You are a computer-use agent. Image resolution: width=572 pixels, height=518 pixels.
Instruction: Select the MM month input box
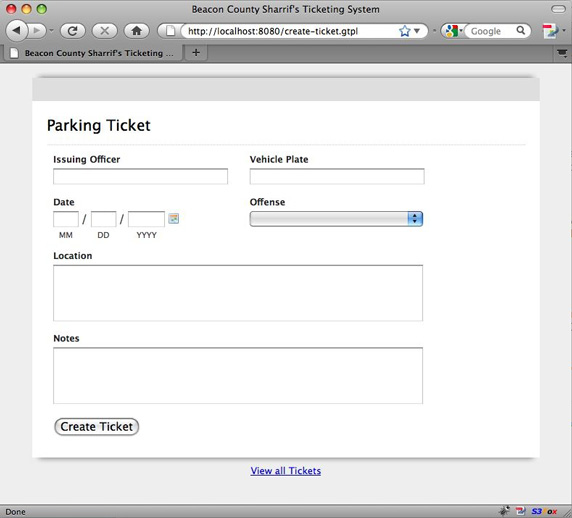[66, 219]
